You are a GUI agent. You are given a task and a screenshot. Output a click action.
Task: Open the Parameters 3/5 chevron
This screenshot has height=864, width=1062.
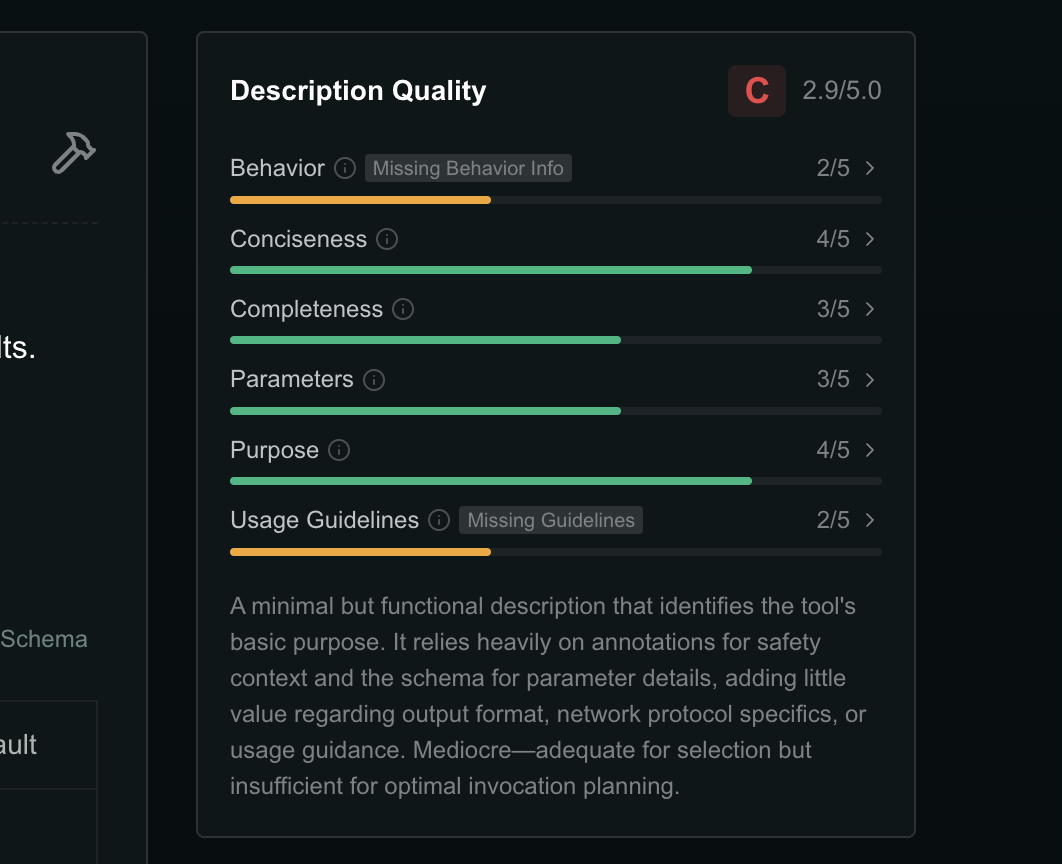pos(870,380)
